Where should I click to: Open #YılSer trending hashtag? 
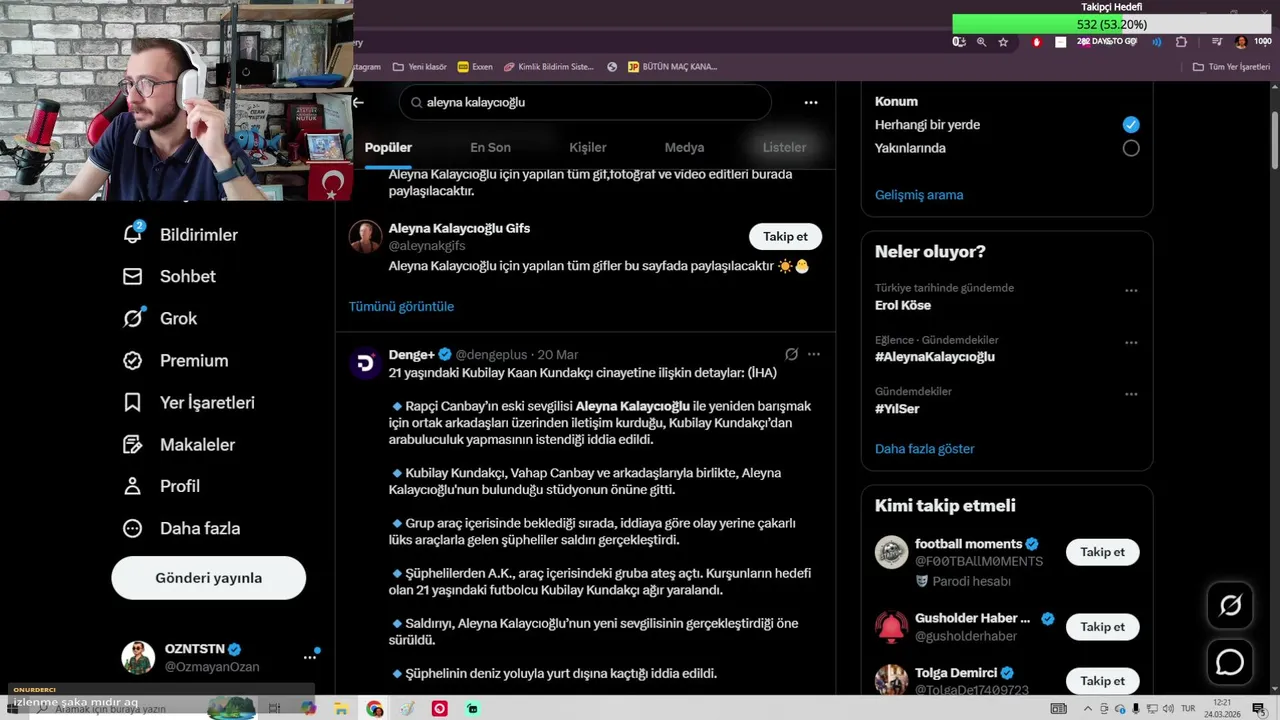(x=897, y=408)
